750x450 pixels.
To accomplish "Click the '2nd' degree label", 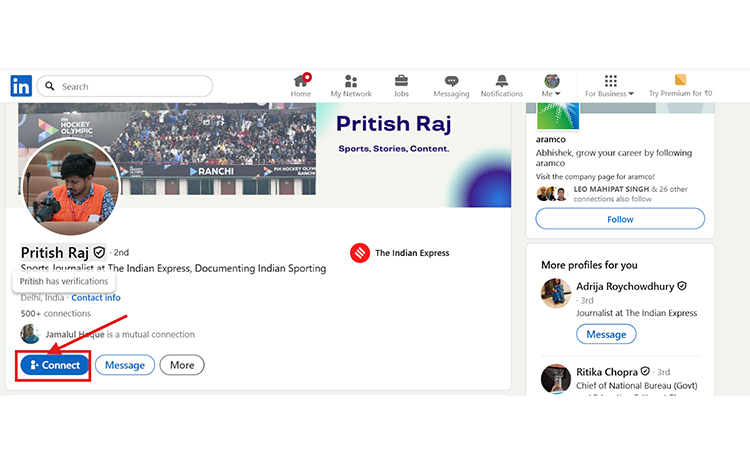I will [121, 252].
